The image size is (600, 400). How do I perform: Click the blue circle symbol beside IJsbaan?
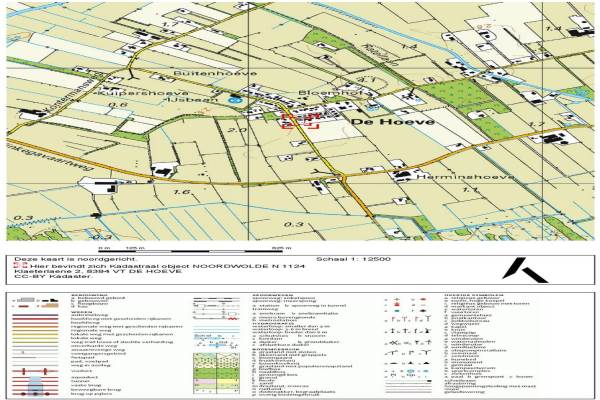click(233, 100)
